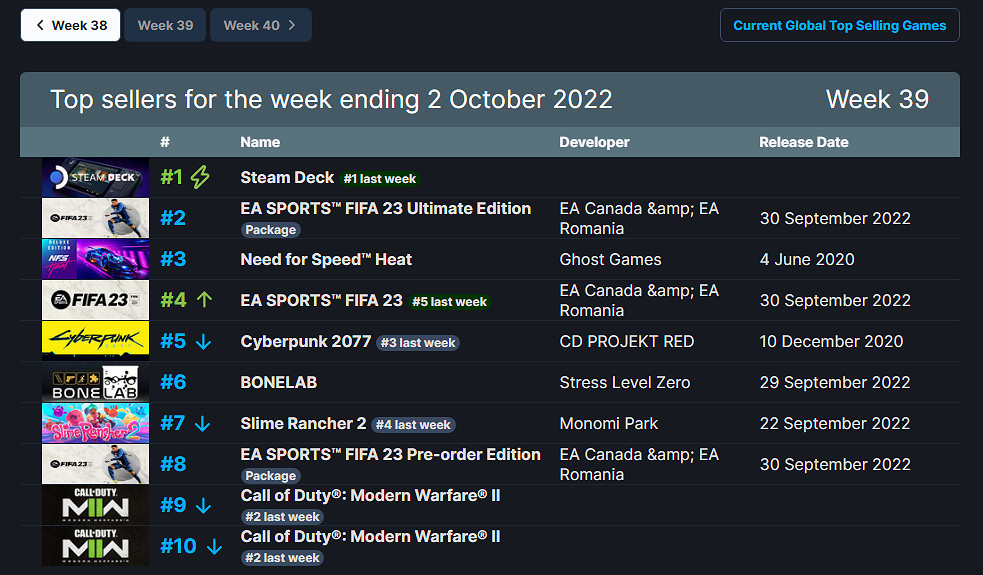
Task: Open the Steam Deck thumbnail image
Action: pyautogui.click(x=95, y=178)
